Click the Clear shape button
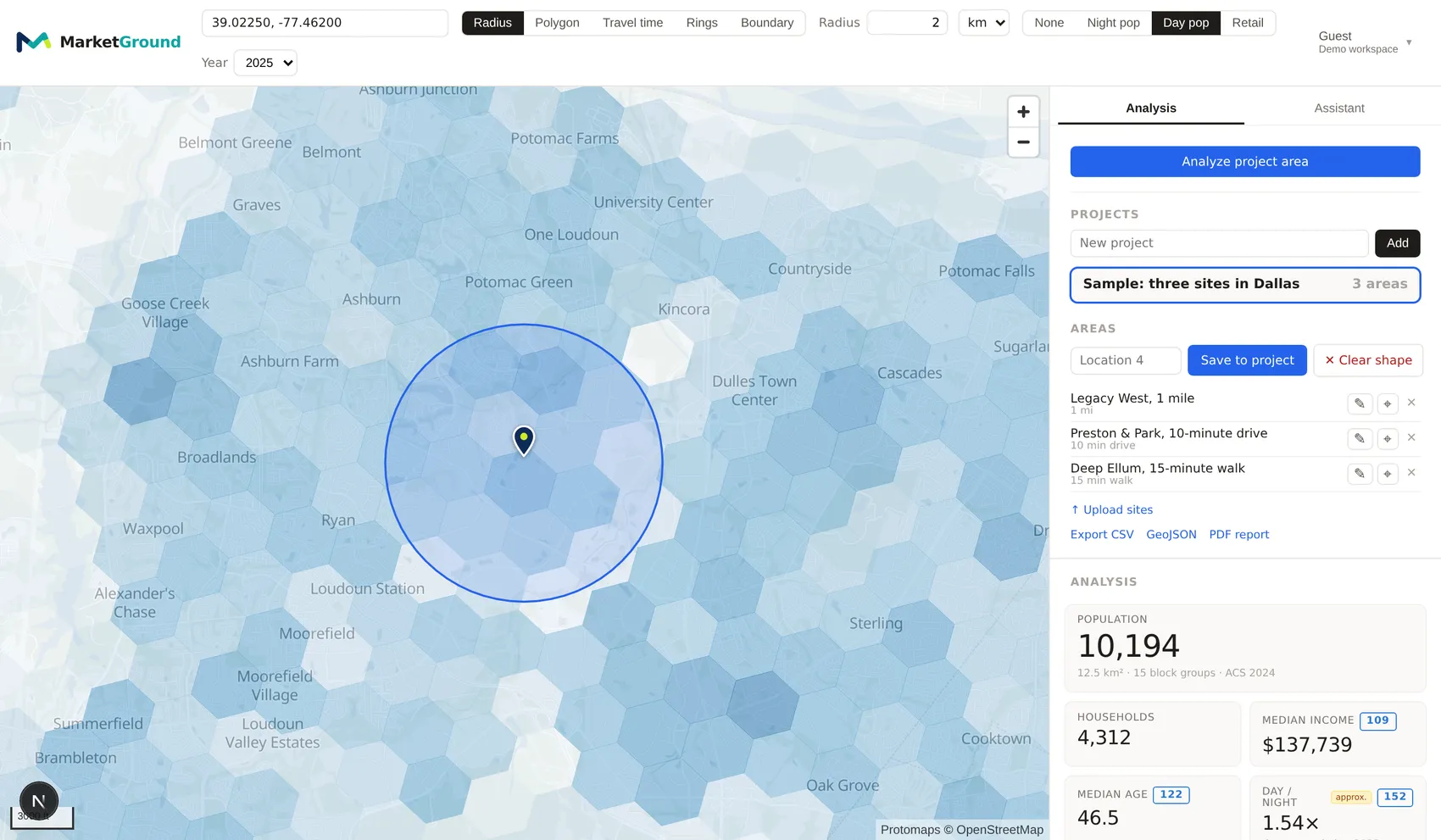Screen dimensions: 1441x840 tap(1368, 360)
